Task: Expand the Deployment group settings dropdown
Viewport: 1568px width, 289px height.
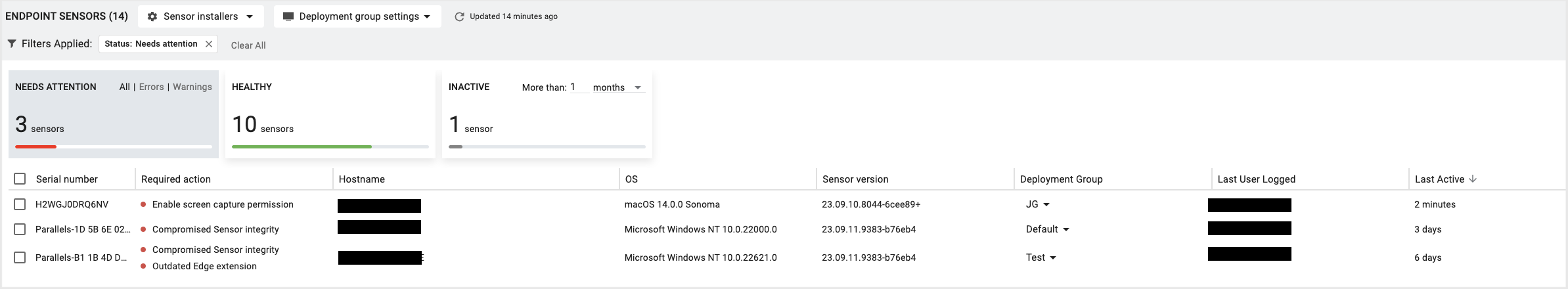Action: tap(427, 16)
